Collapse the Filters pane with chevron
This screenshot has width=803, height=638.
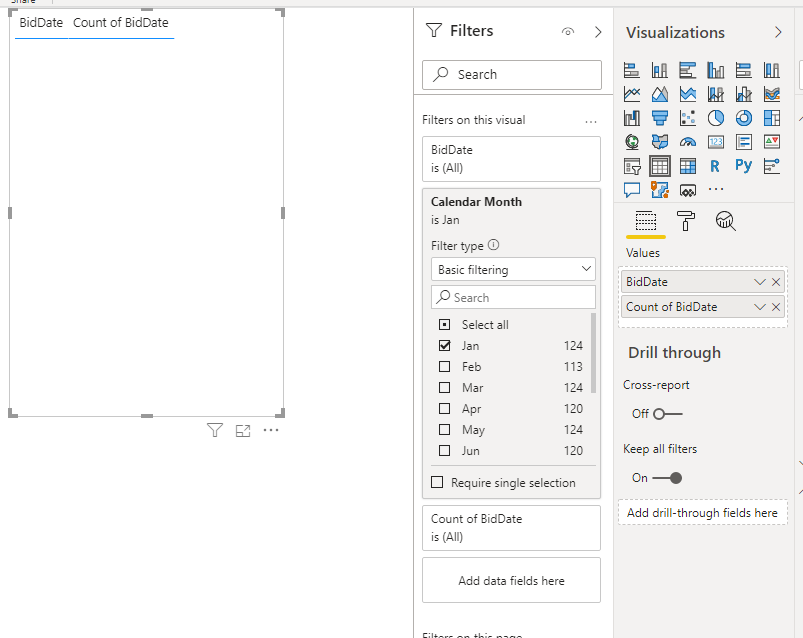(x=598, y=32)
